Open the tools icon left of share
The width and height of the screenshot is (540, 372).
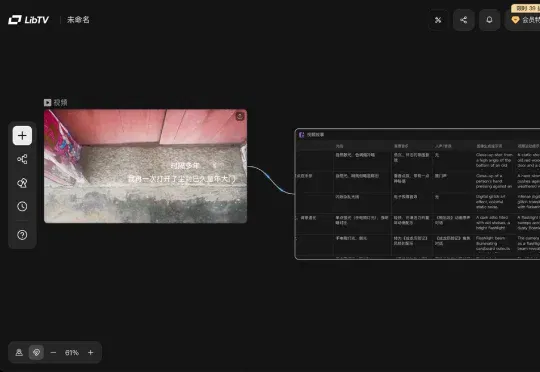pos(438,20)
